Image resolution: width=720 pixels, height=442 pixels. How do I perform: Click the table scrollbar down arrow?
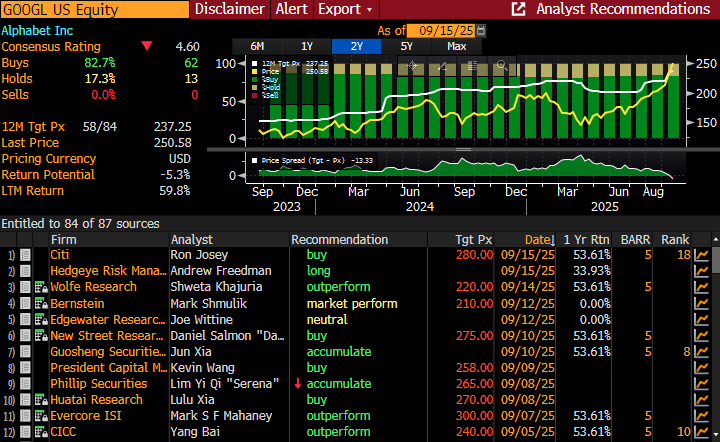(x=715, y=433)
